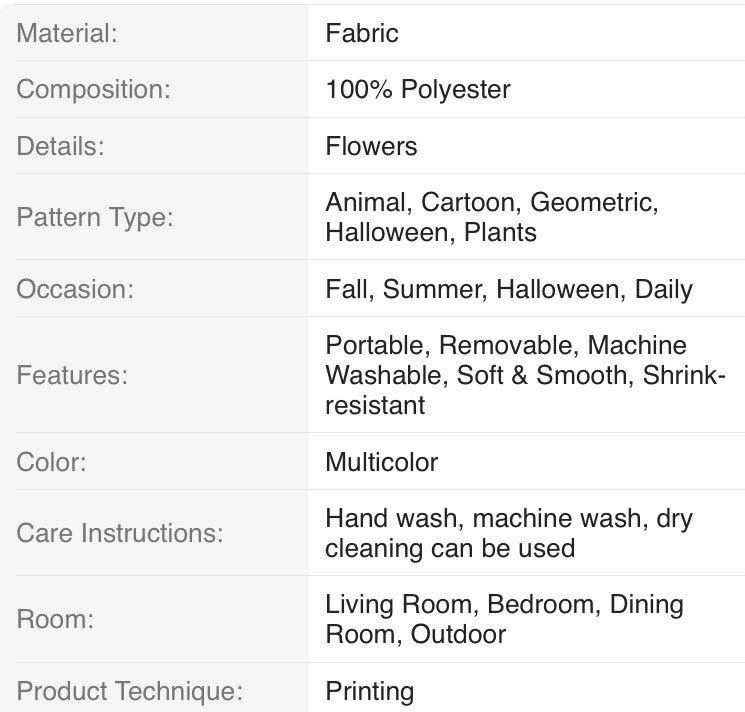
Task: Click the "Details:" label
Action: click(60, 146)
